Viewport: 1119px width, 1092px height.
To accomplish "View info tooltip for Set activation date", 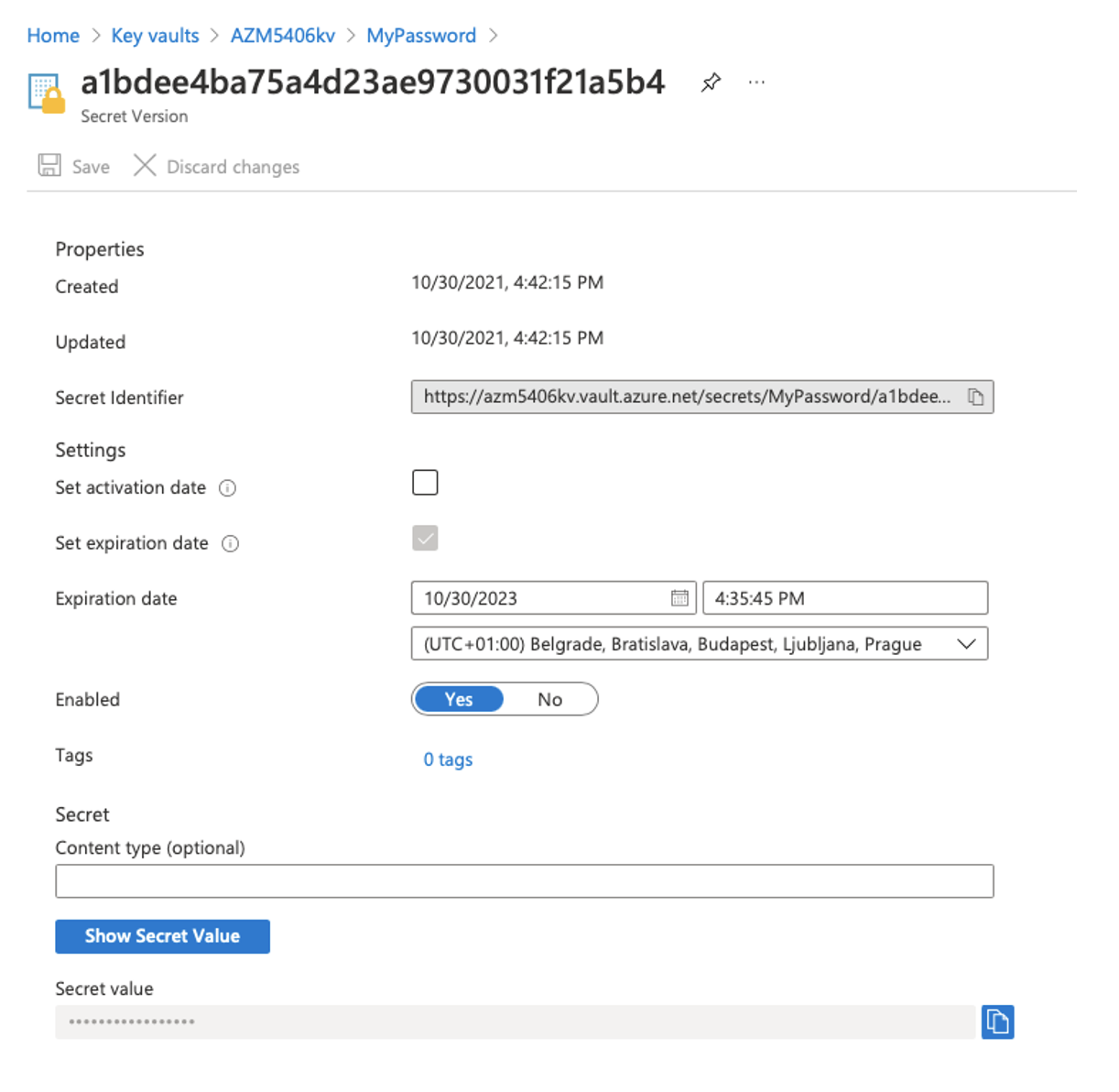I will [227, 488].
